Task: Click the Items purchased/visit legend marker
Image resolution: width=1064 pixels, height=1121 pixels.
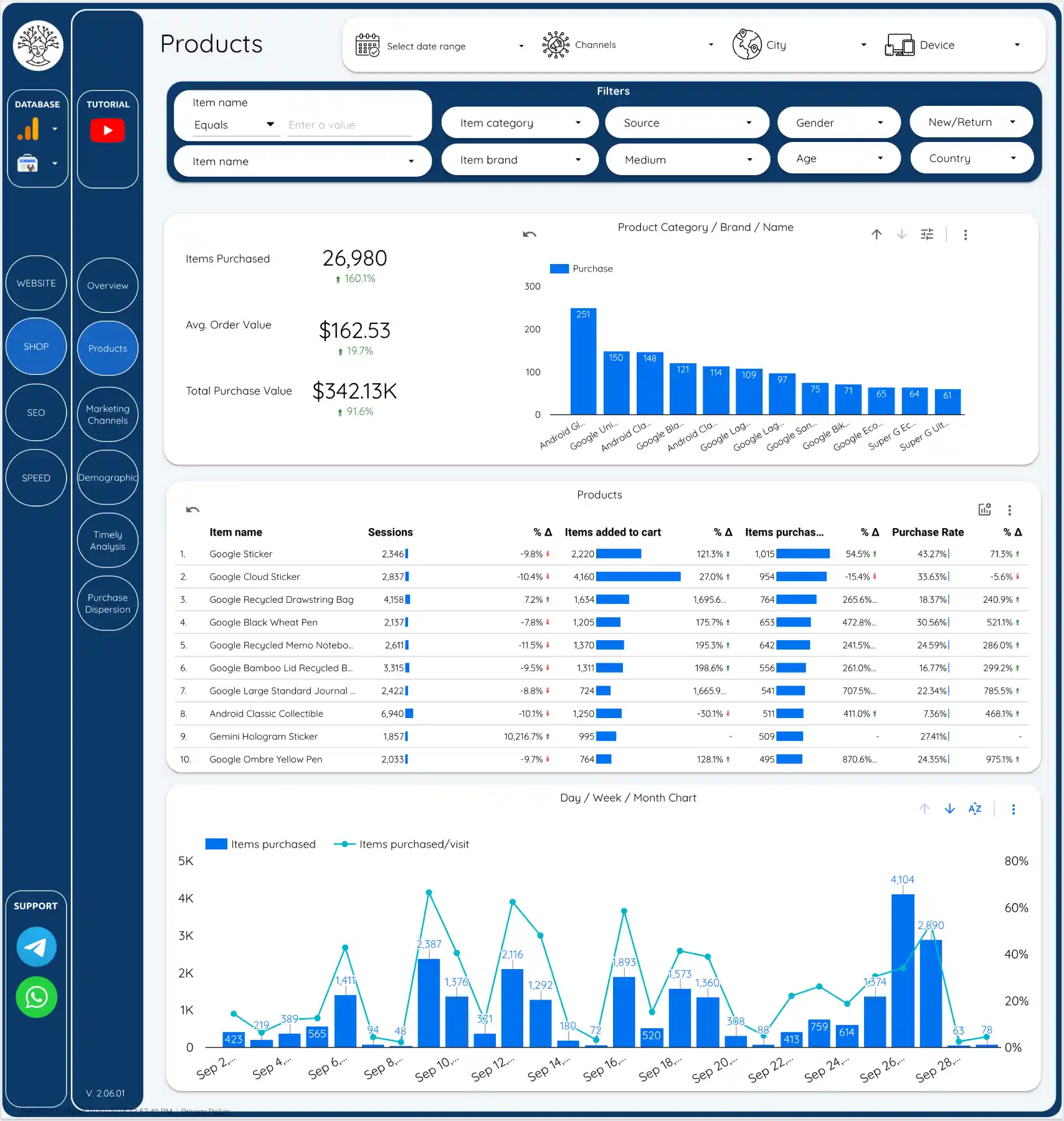Action: coord(344,844)
